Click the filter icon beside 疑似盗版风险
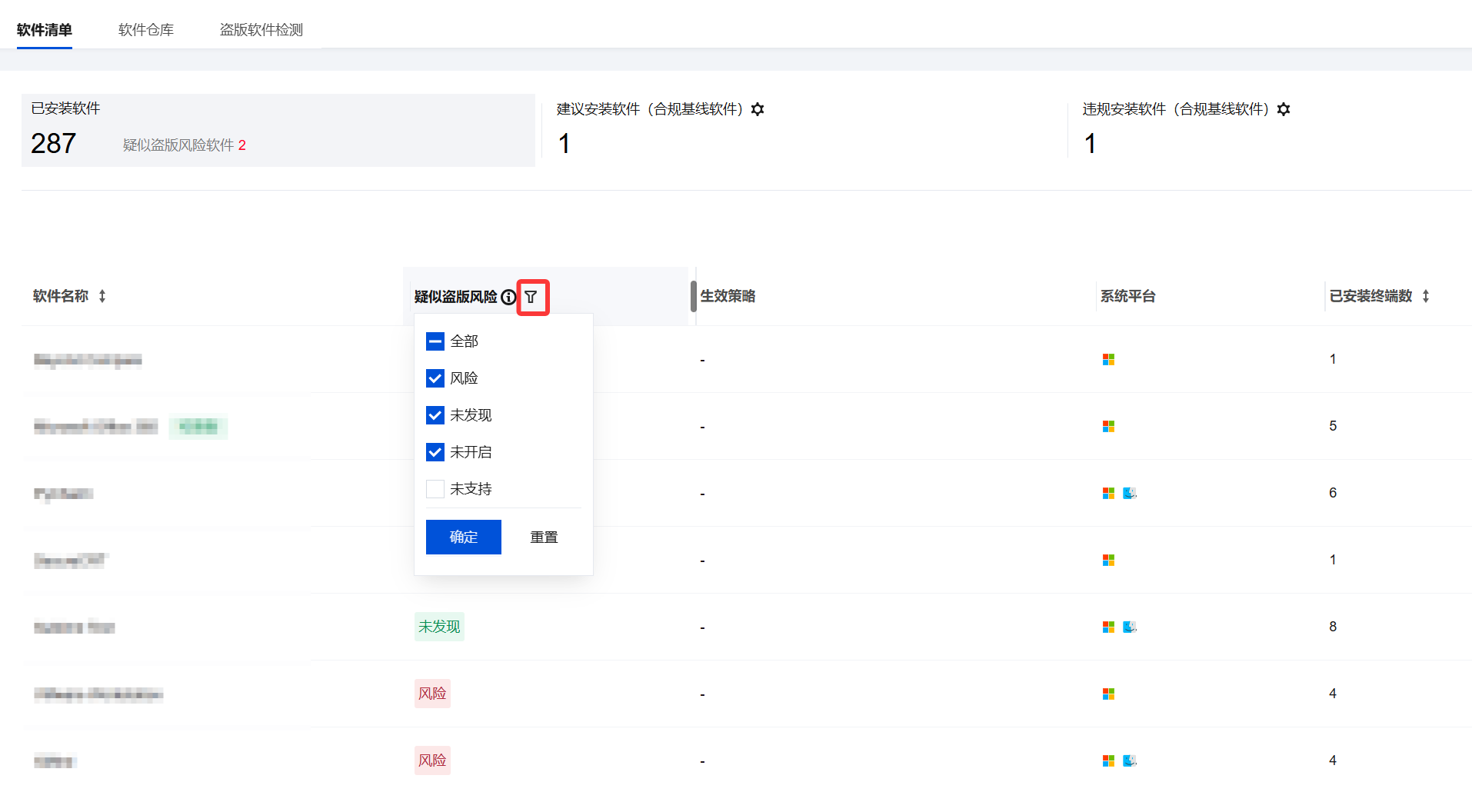The image size is (1472, 812). 531,297
